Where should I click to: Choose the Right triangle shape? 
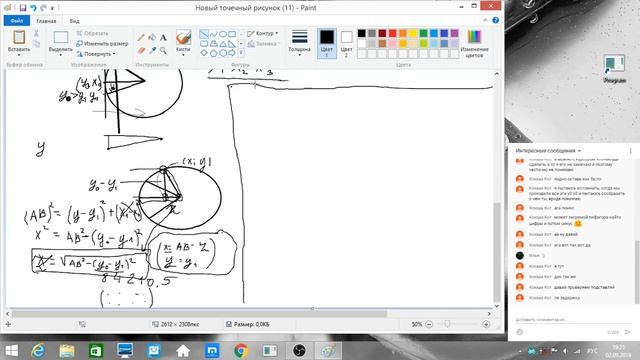[x=232, y=43]
